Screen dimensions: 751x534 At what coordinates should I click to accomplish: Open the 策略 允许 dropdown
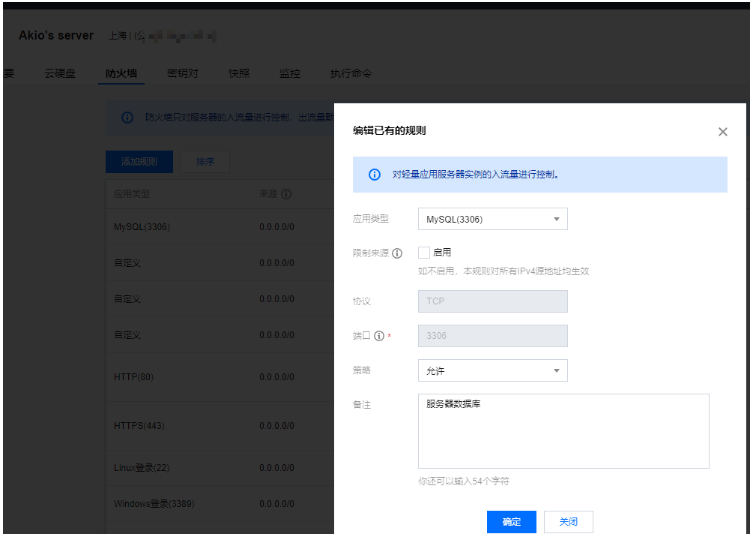point(492,371)
